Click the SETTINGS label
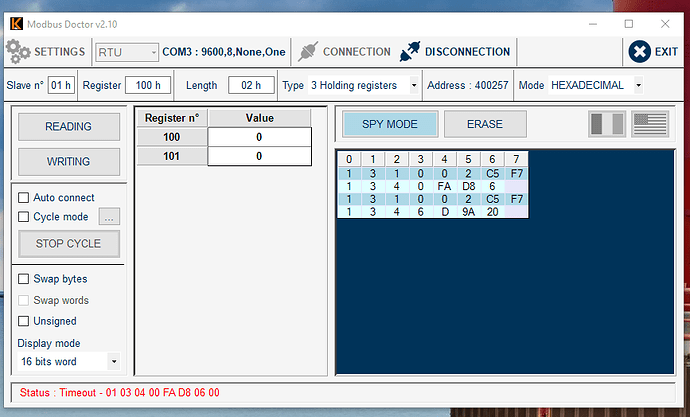The height and width of the screenshot is (417, 690). [60, 52]
